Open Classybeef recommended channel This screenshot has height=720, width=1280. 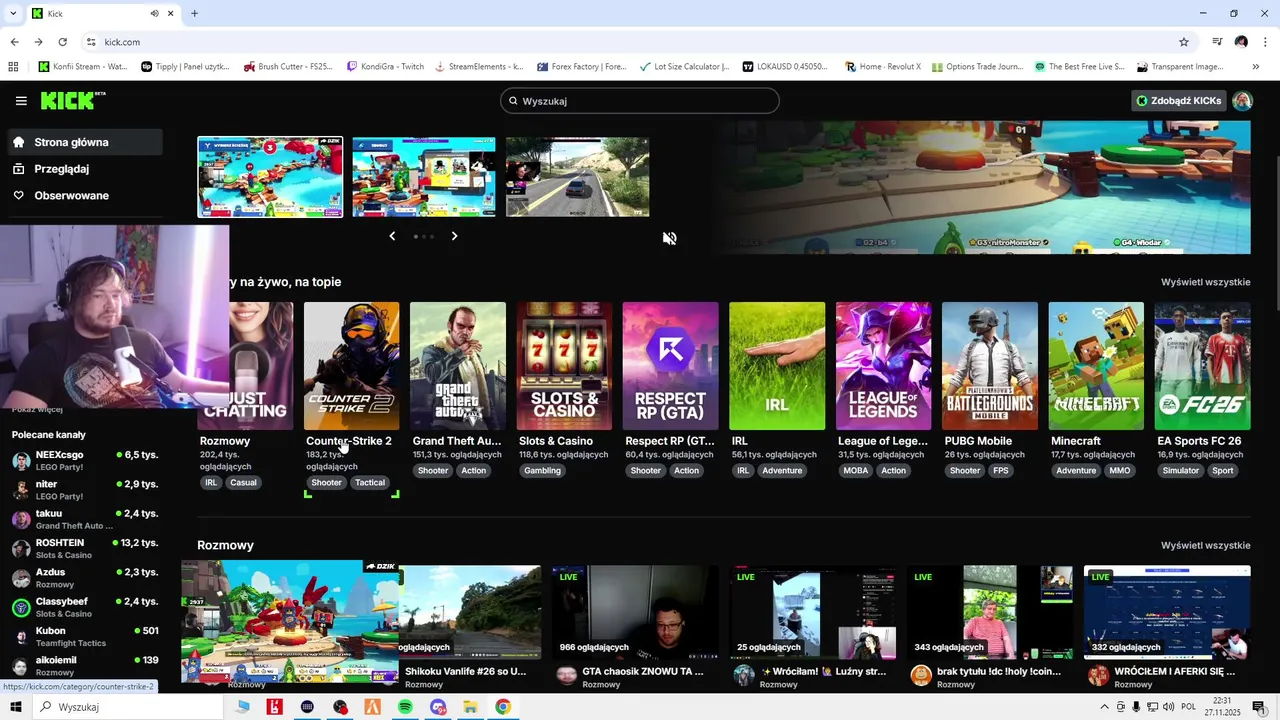point(85,608)
